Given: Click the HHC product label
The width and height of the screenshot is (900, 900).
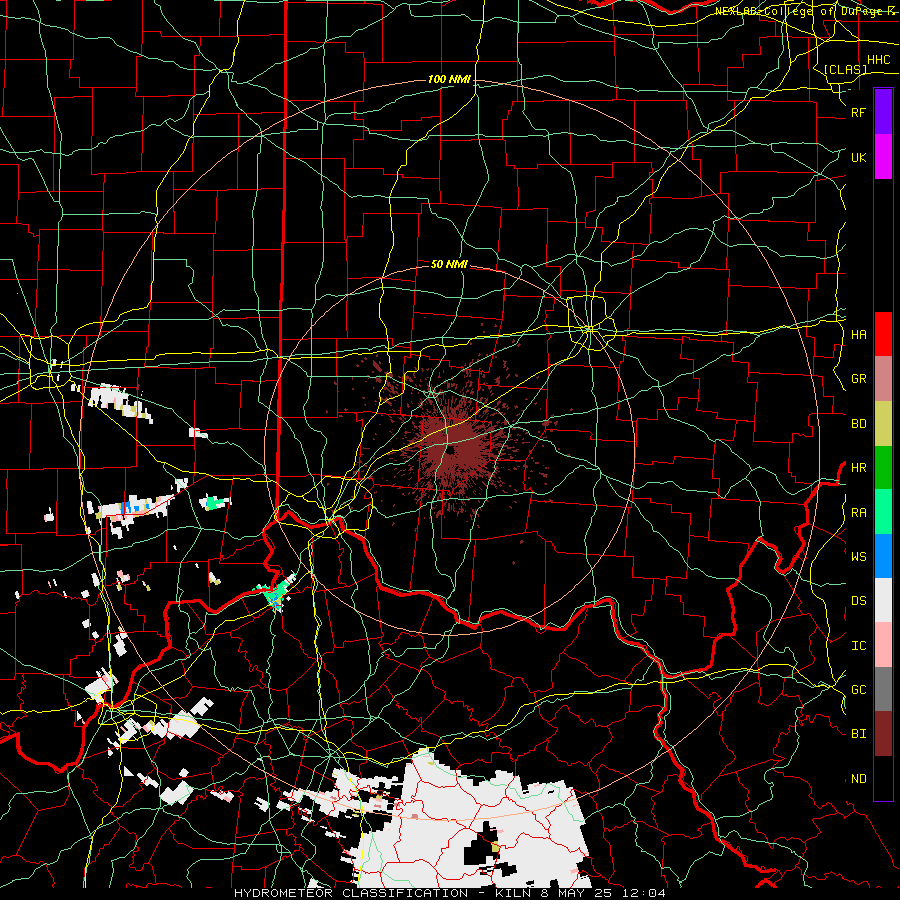Looking at the screenshot, I should [878, 60].
